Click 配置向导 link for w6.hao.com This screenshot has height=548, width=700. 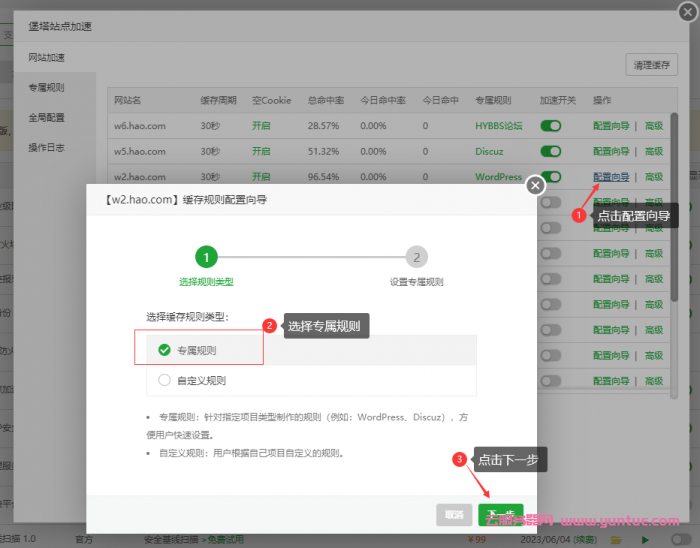(x=611, y=126)
